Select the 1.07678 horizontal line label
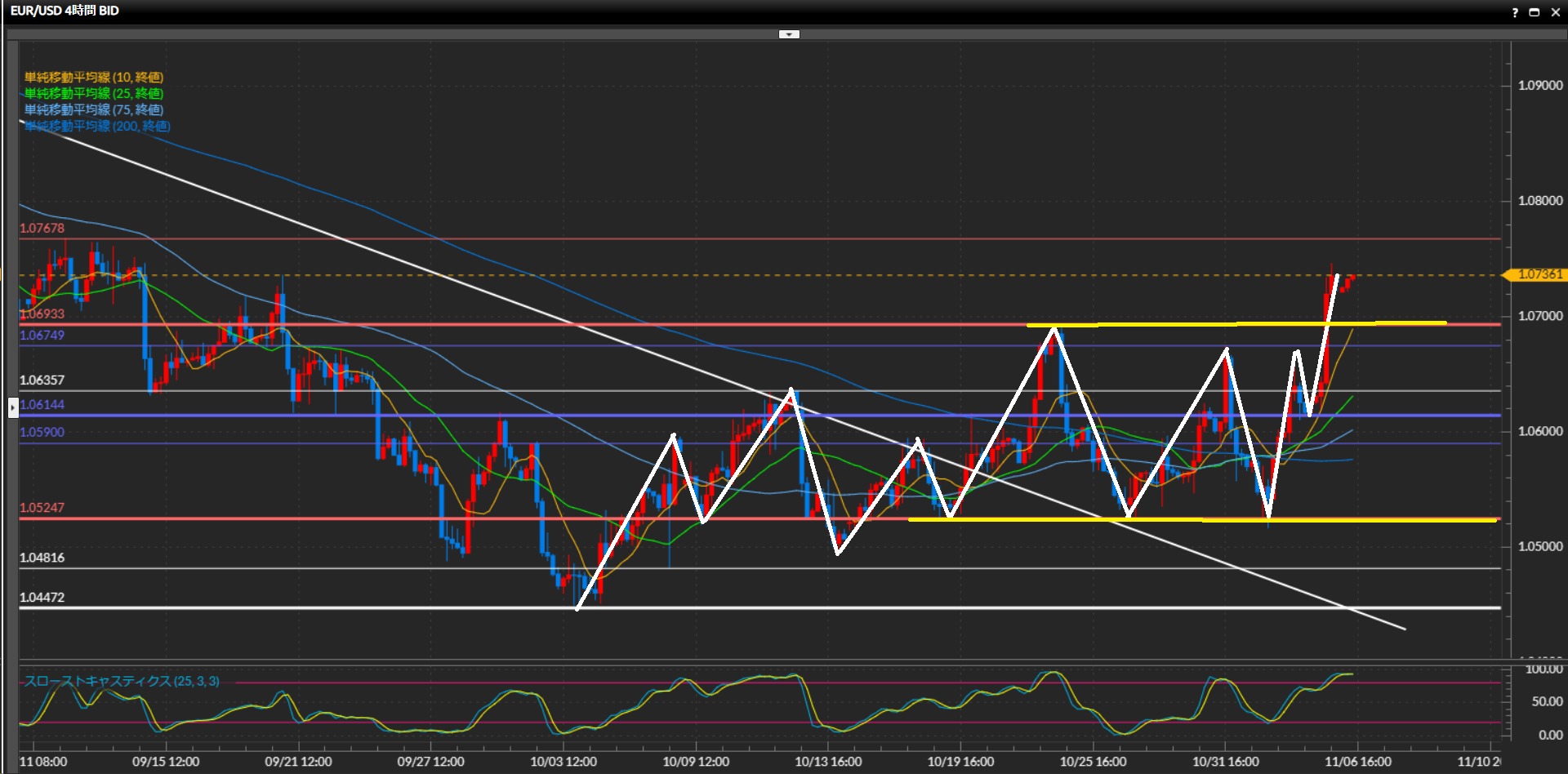Screen dimensions: 1568x774 point(42,228)
